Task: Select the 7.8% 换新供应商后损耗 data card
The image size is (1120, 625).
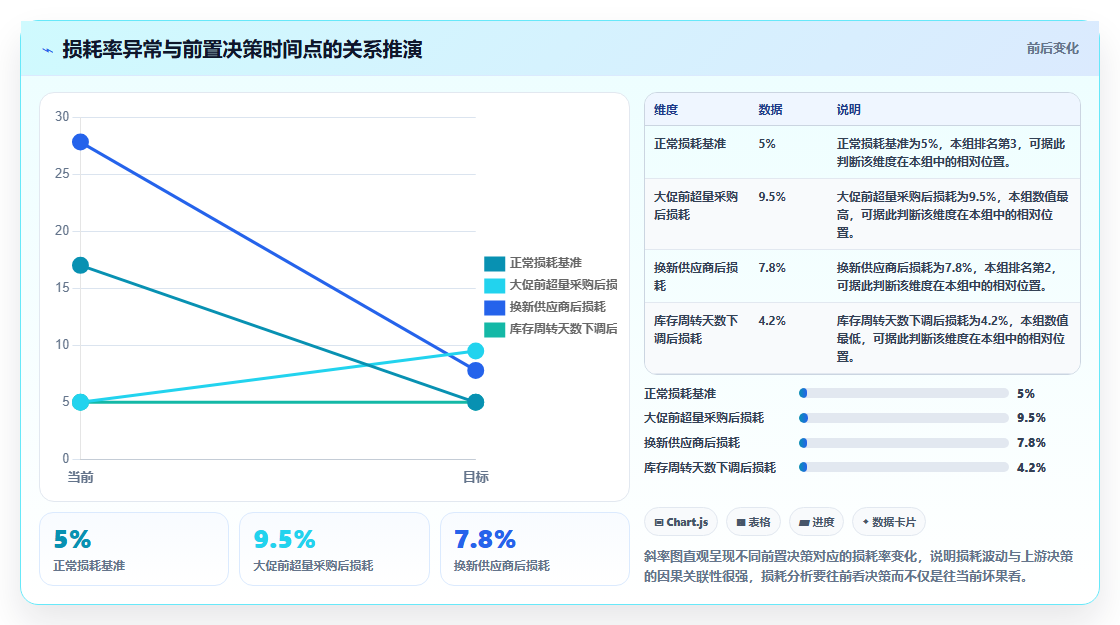Action: point(534,549)
